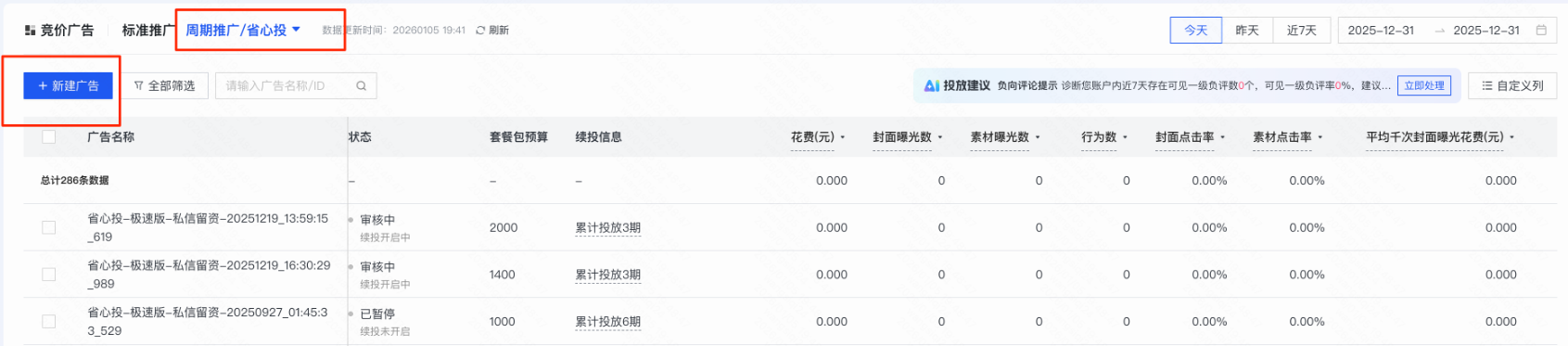Open sort arrow on 封面曝光数 column
The width and height of the screenshot is (1568, 346).
click(940, 137)
